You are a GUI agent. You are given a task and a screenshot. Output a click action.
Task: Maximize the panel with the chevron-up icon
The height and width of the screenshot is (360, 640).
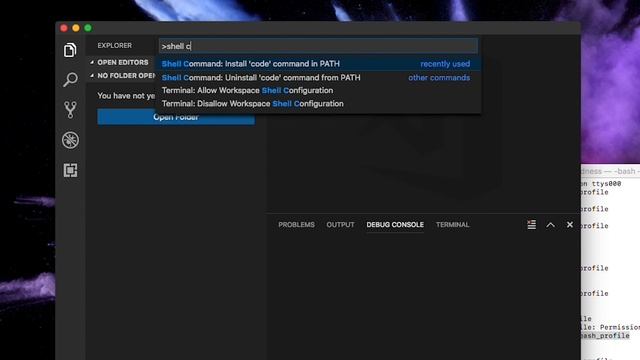click(550, 225)
